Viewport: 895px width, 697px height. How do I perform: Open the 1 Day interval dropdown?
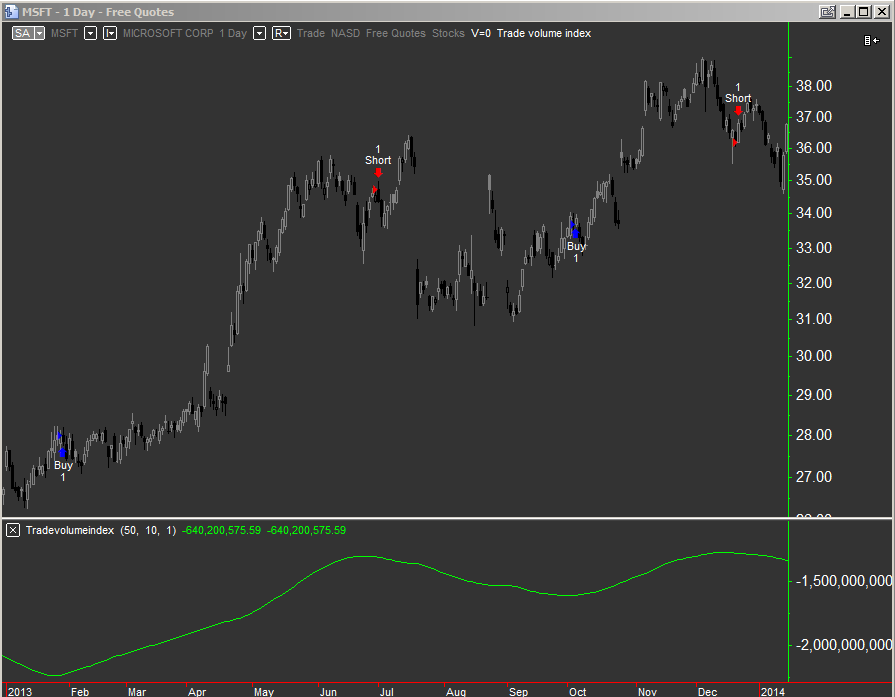(259, 33)
